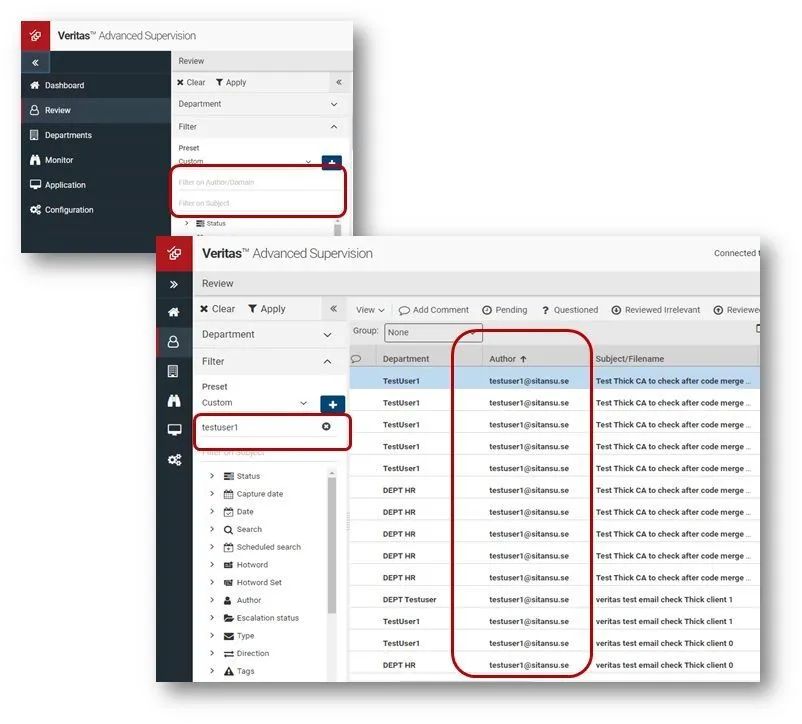Screen dimensions: 802x724
Task: Expand the Type filter node
Action: point(212,636)
